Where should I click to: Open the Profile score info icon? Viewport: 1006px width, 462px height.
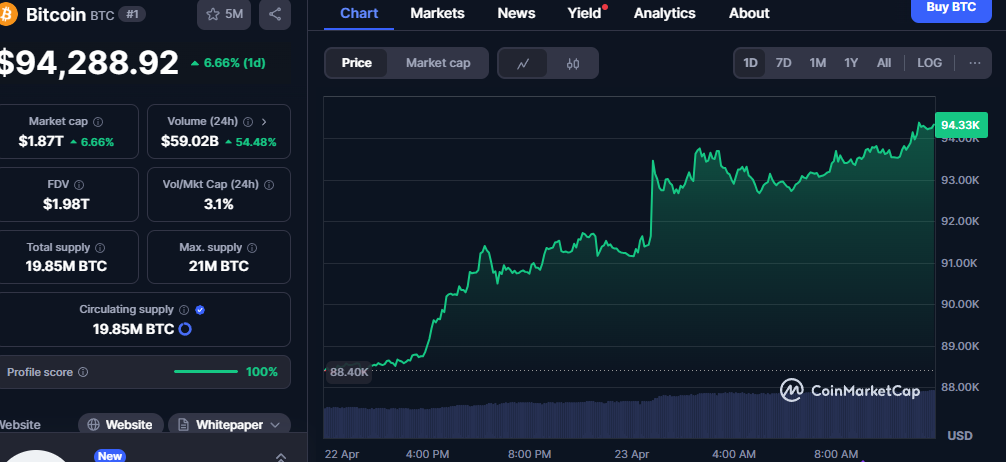(x=83, y=372)
